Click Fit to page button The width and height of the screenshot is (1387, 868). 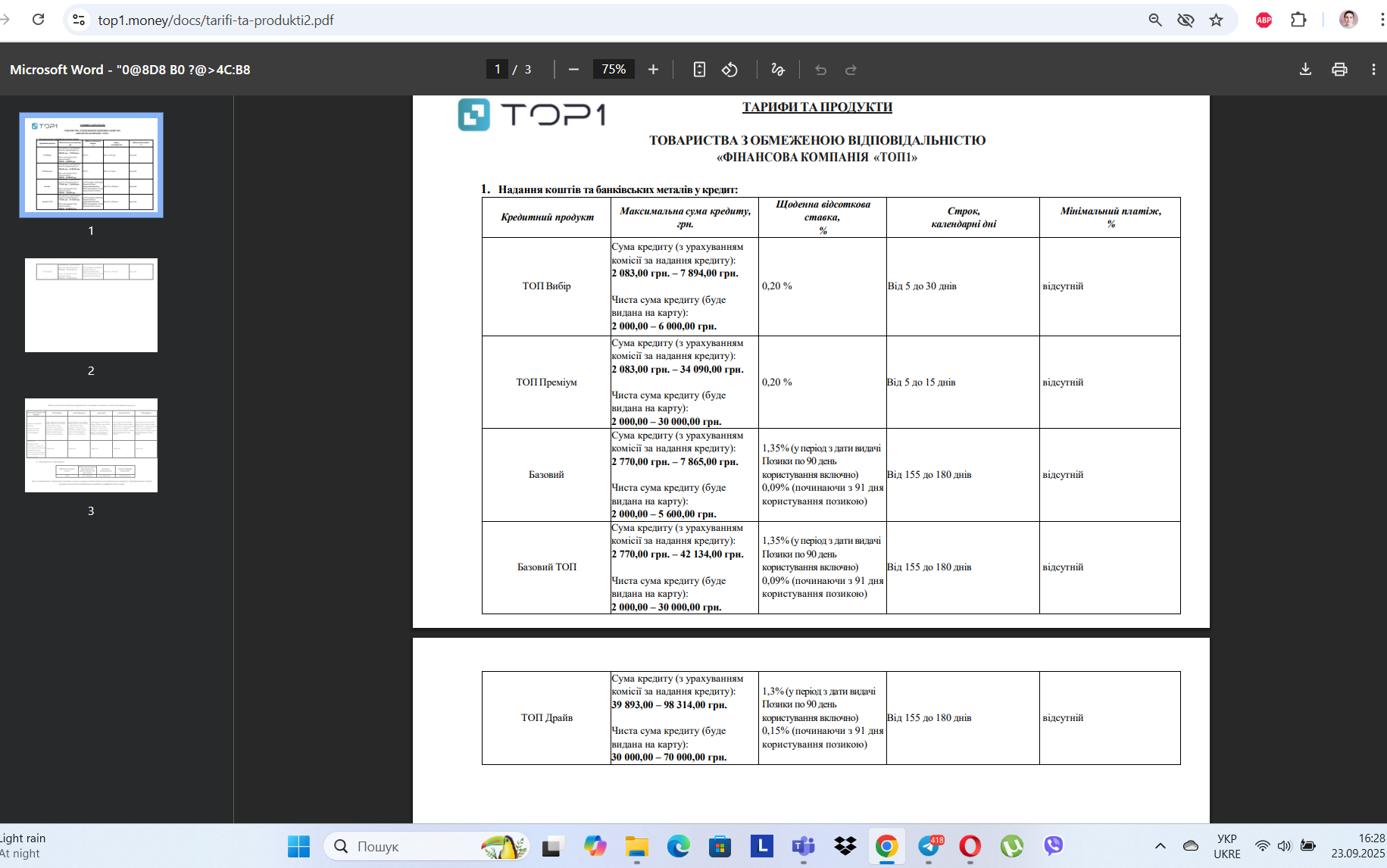pos(699,70)
